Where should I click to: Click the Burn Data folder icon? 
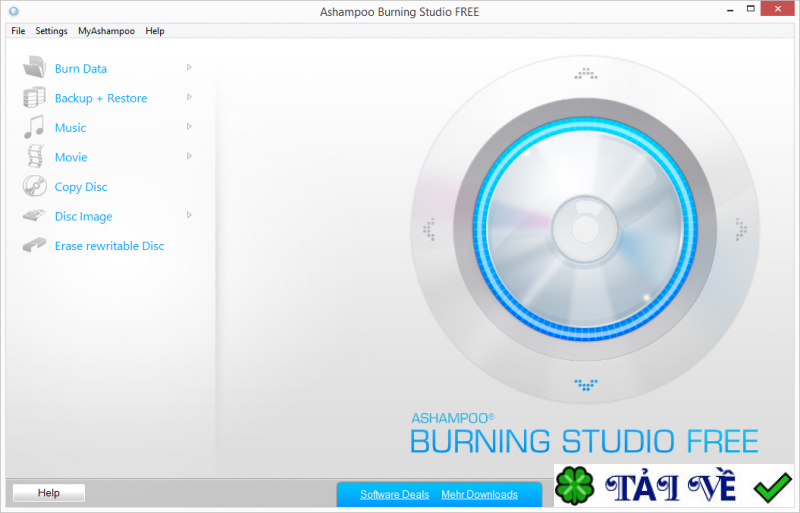tap(35, 68)
